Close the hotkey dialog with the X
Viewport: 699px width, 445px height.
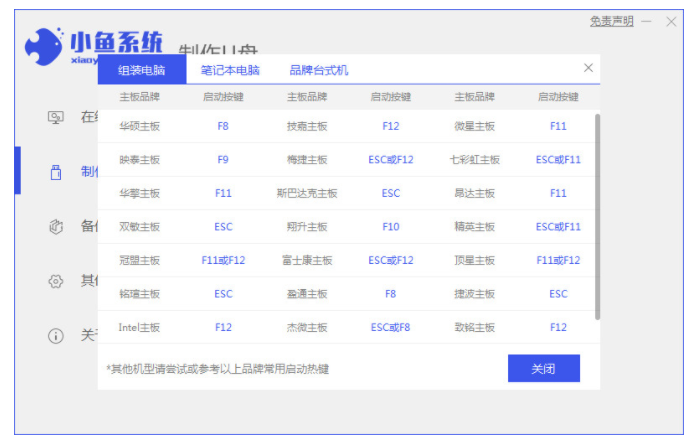588,68
